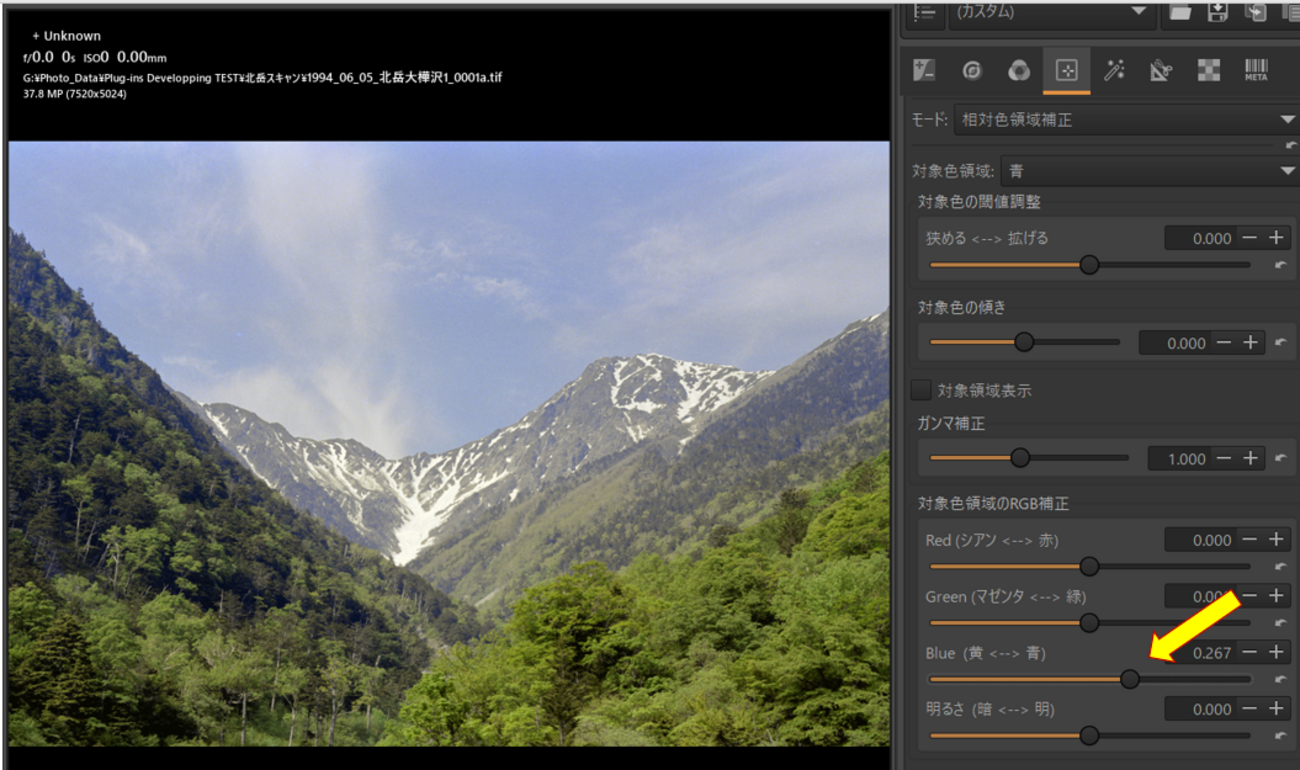Increase ガンマ補正 with the plus button
This screenshot has height=770, width=1300.
(x=1250, y=459)
